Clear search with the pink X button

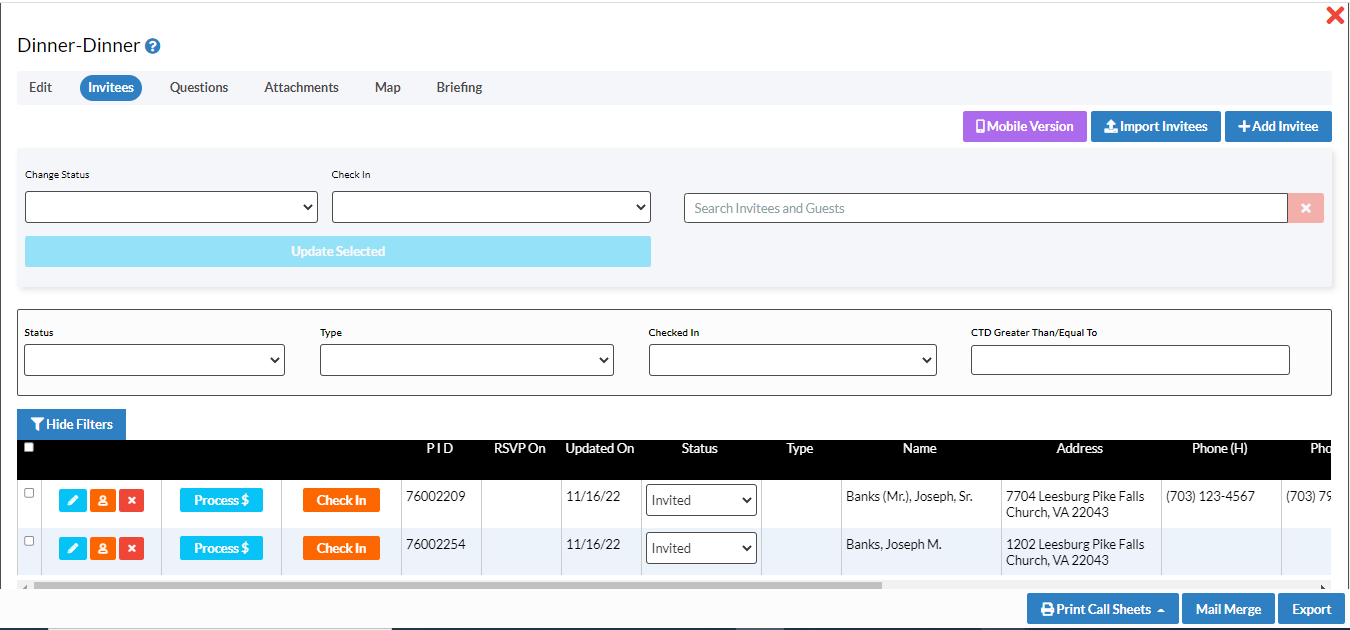(1306, 208)
